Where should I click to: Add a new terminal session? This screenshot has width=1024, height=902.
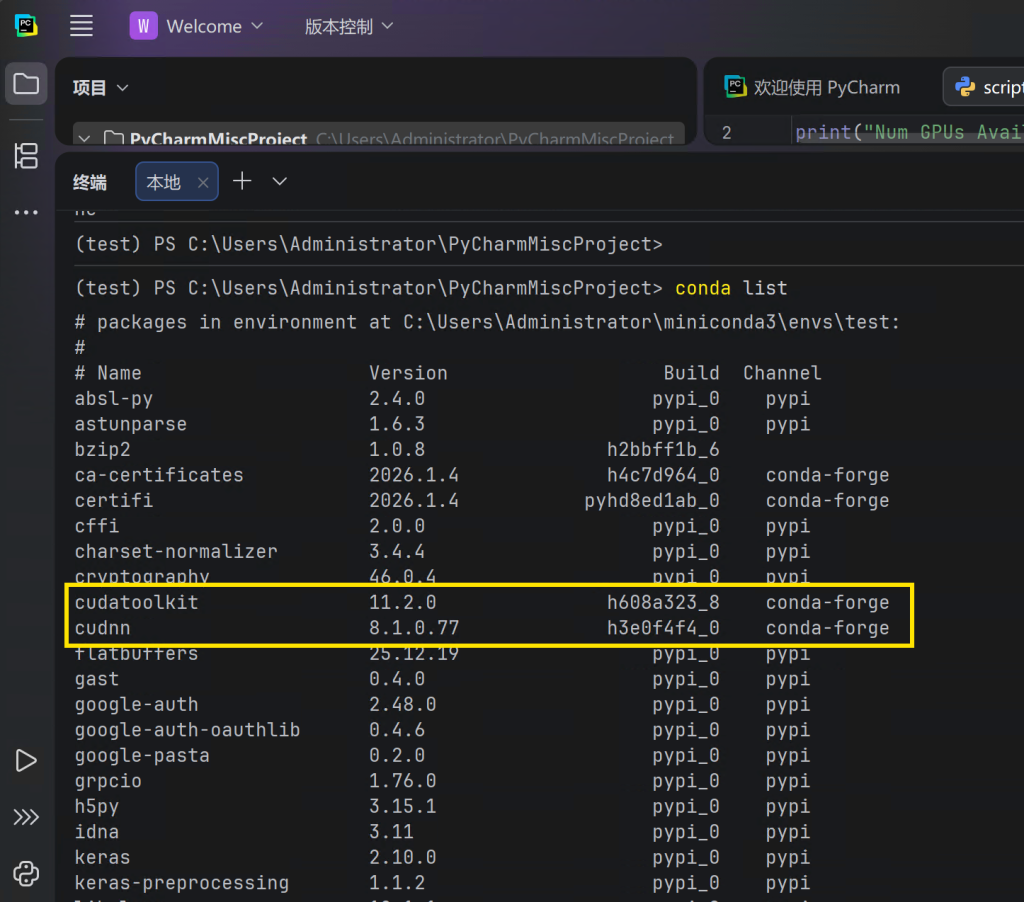point(242,181)
